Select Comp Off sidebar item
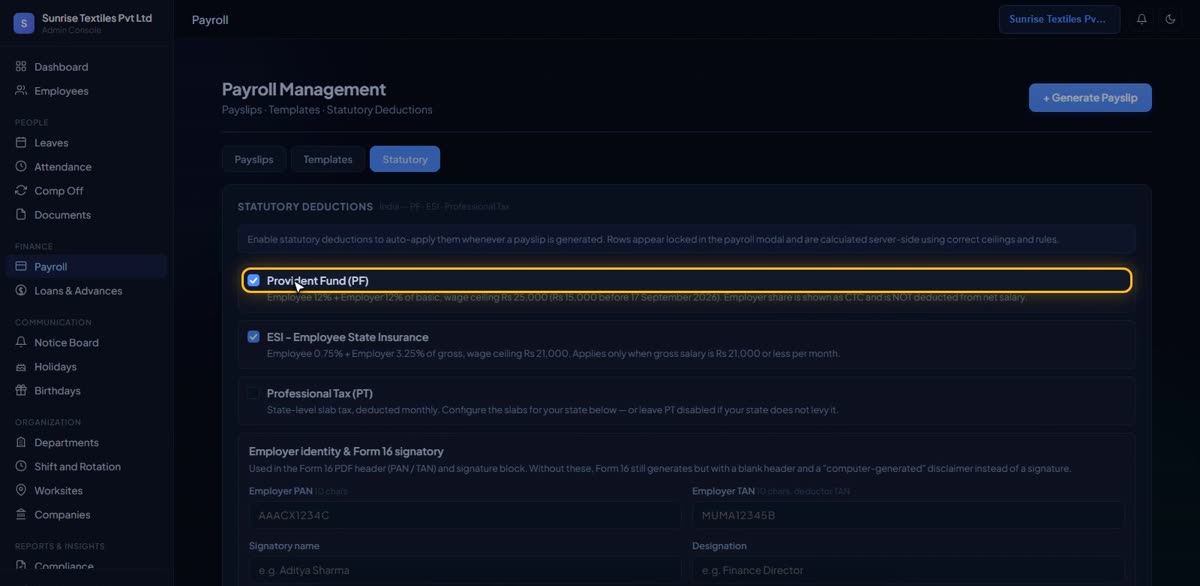Viewport: 1200px width, 586px height. [86, 191]
